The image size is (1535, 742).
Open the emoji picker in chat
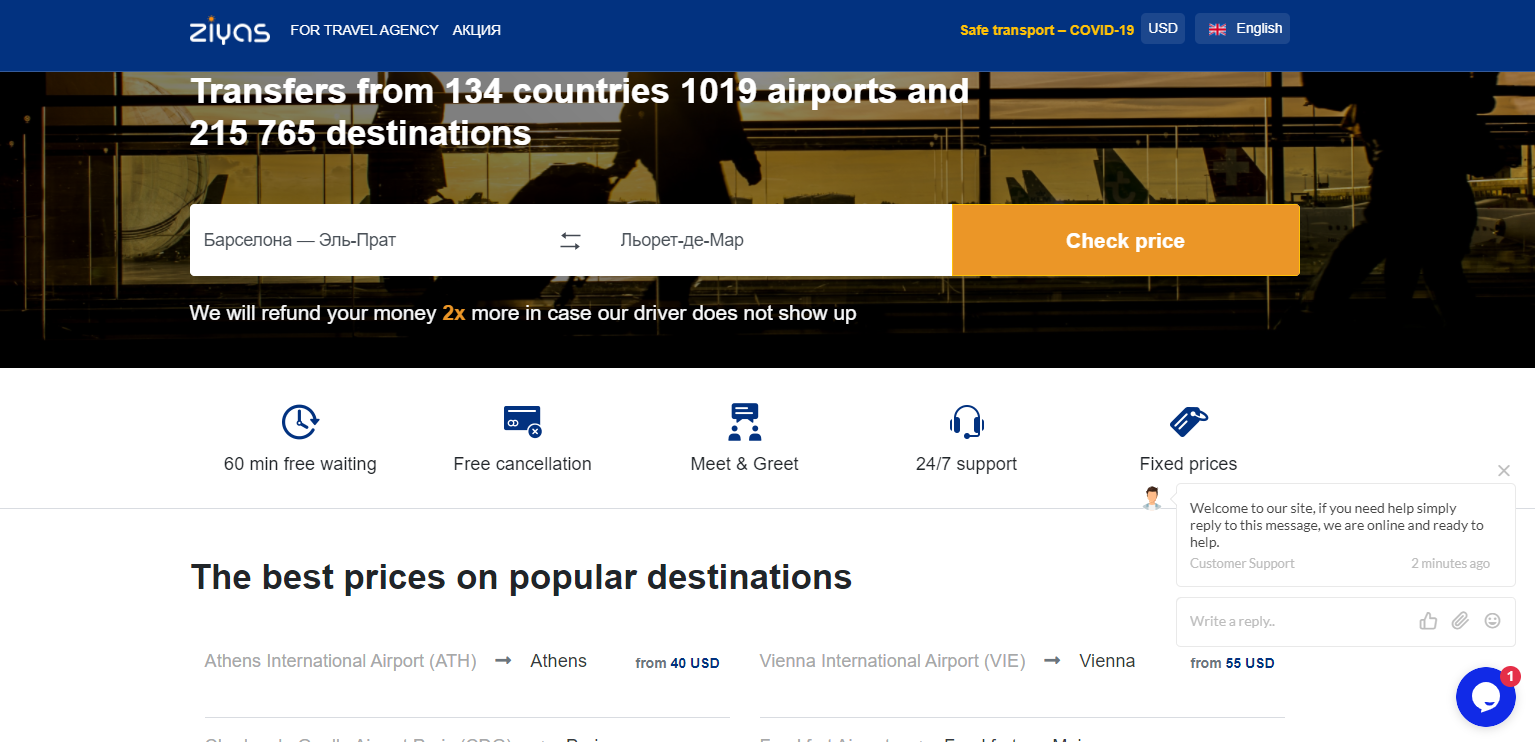pos(1492,621)
